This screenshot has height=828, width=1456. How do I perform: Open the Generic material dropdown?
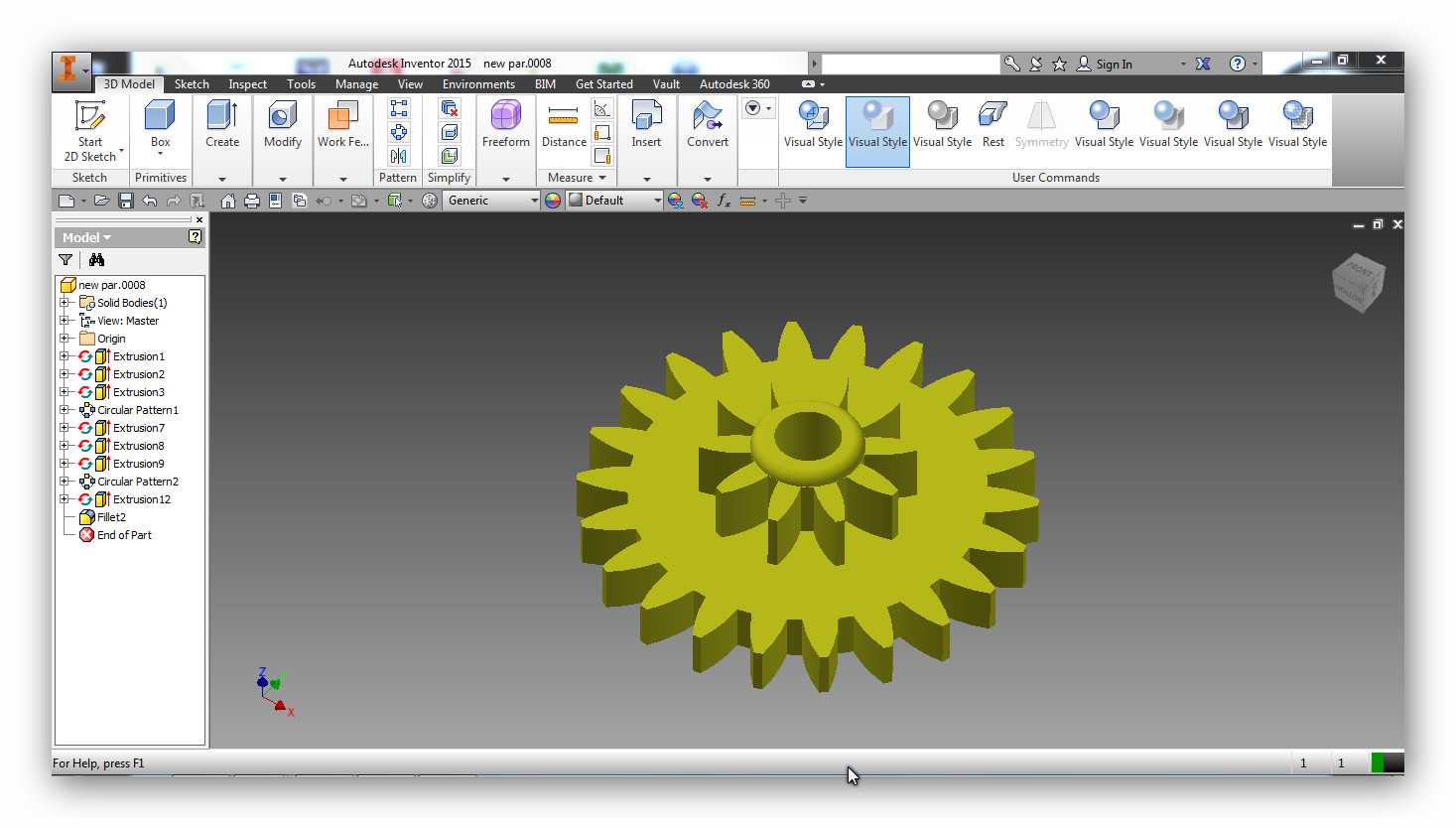coord(491,201)
